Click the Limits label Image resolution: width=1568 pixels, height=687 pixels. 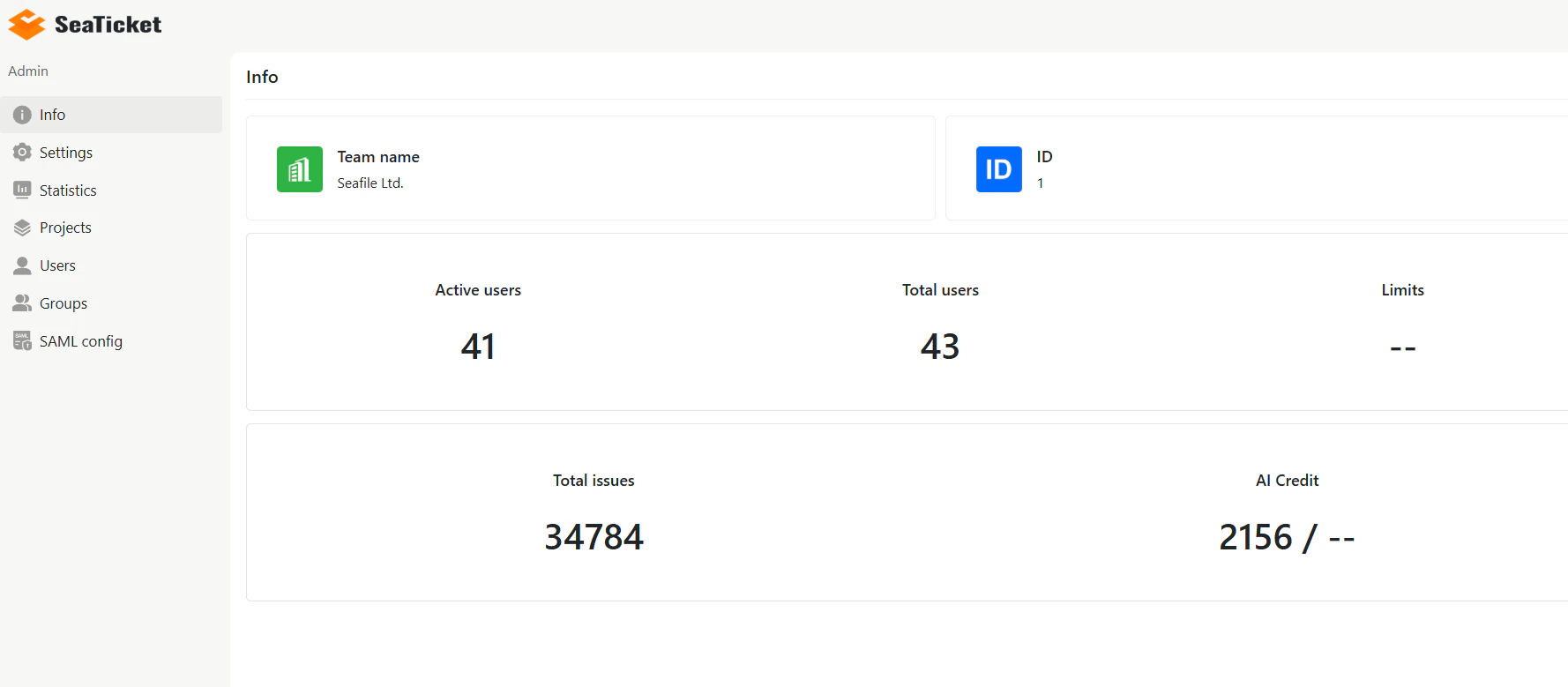point(1402,290)
